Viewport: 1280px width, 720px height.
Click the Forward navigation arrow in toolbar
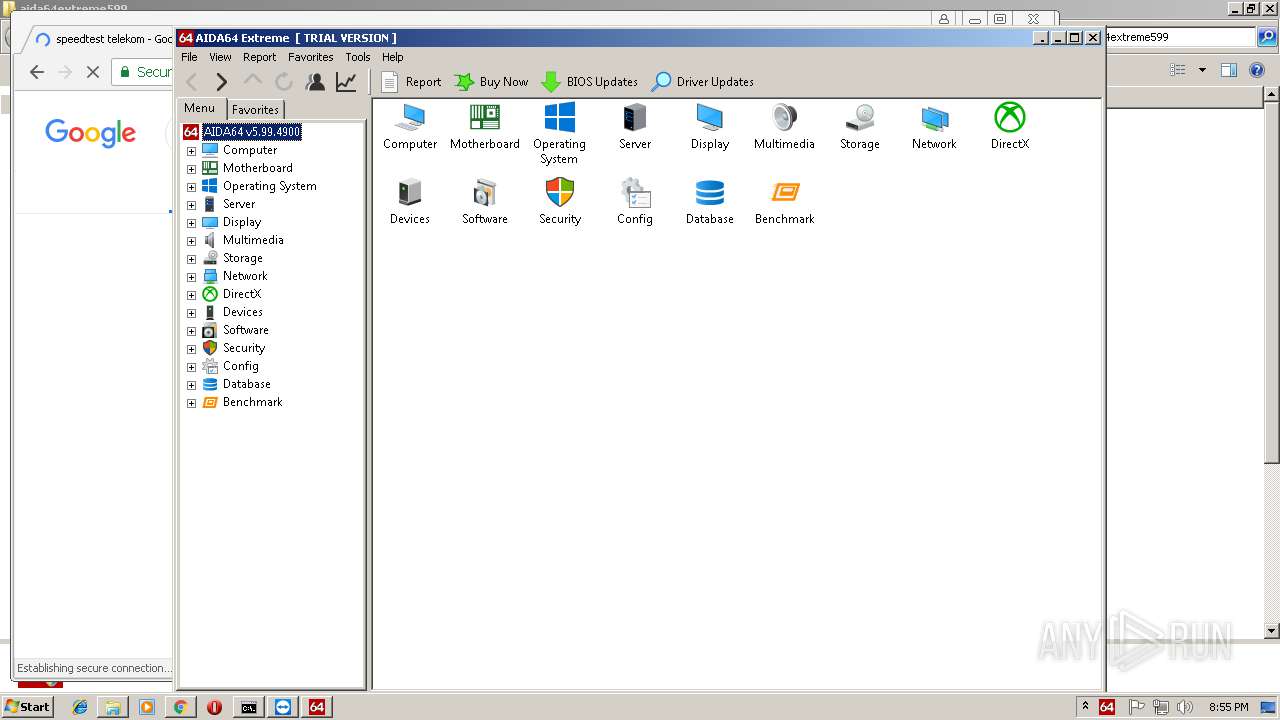[x=222, y=82]
